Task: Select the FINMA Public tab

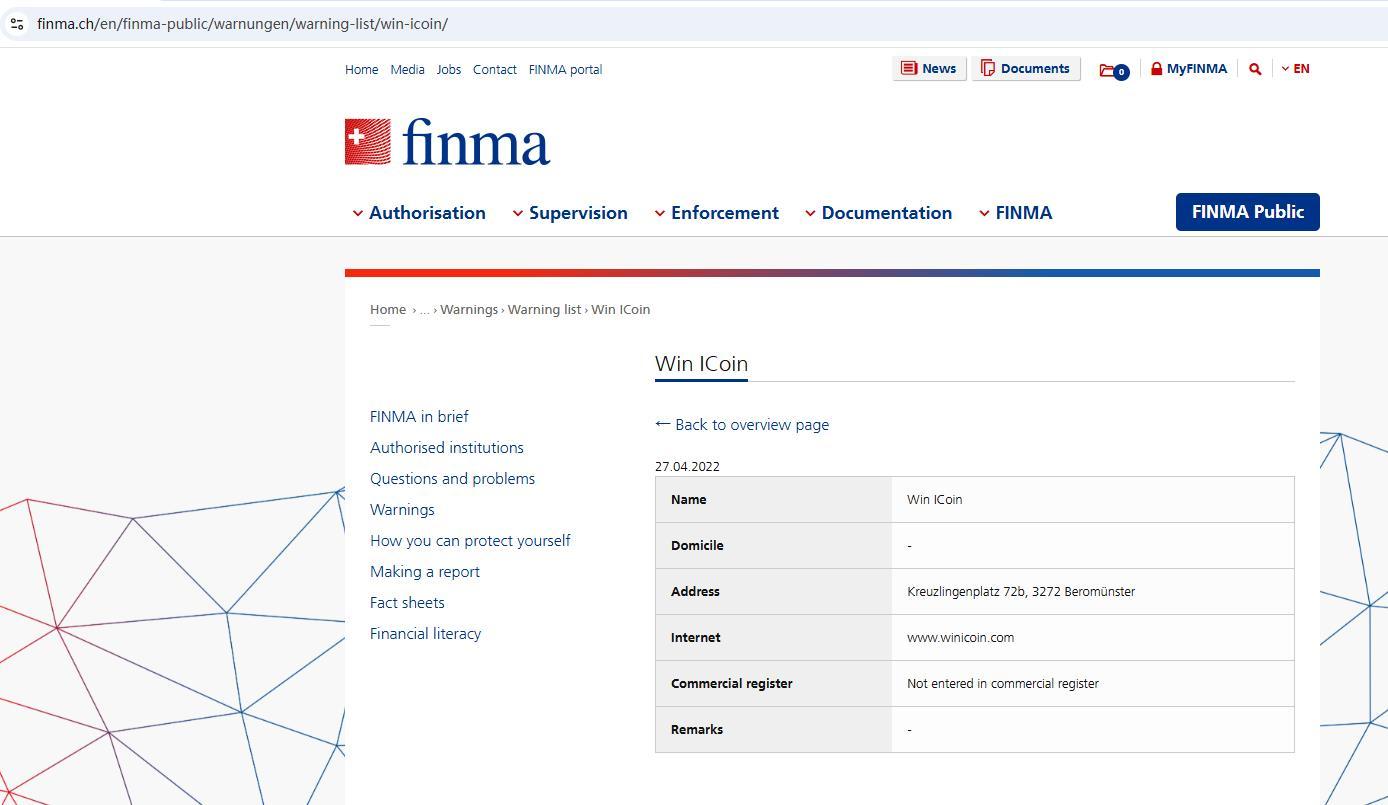Action: [x=1247, y=212]
